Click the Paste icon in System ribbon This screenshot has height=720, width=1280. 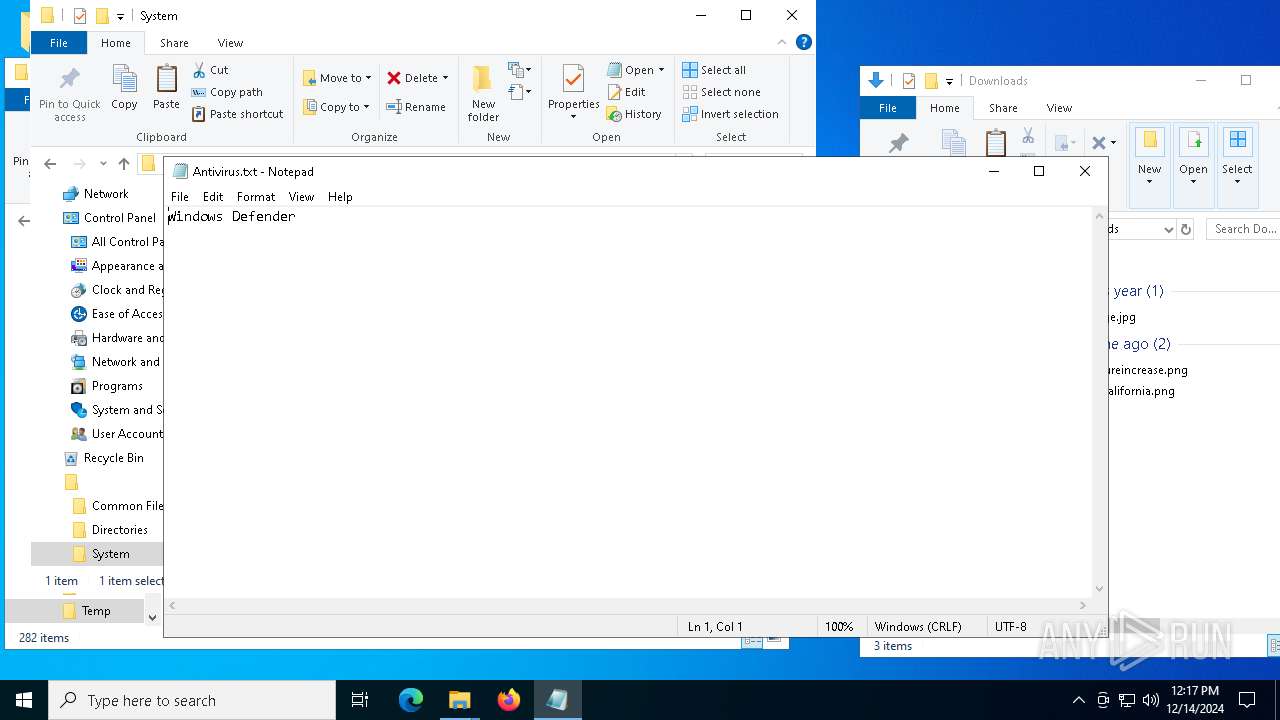[x=166, y=87]
